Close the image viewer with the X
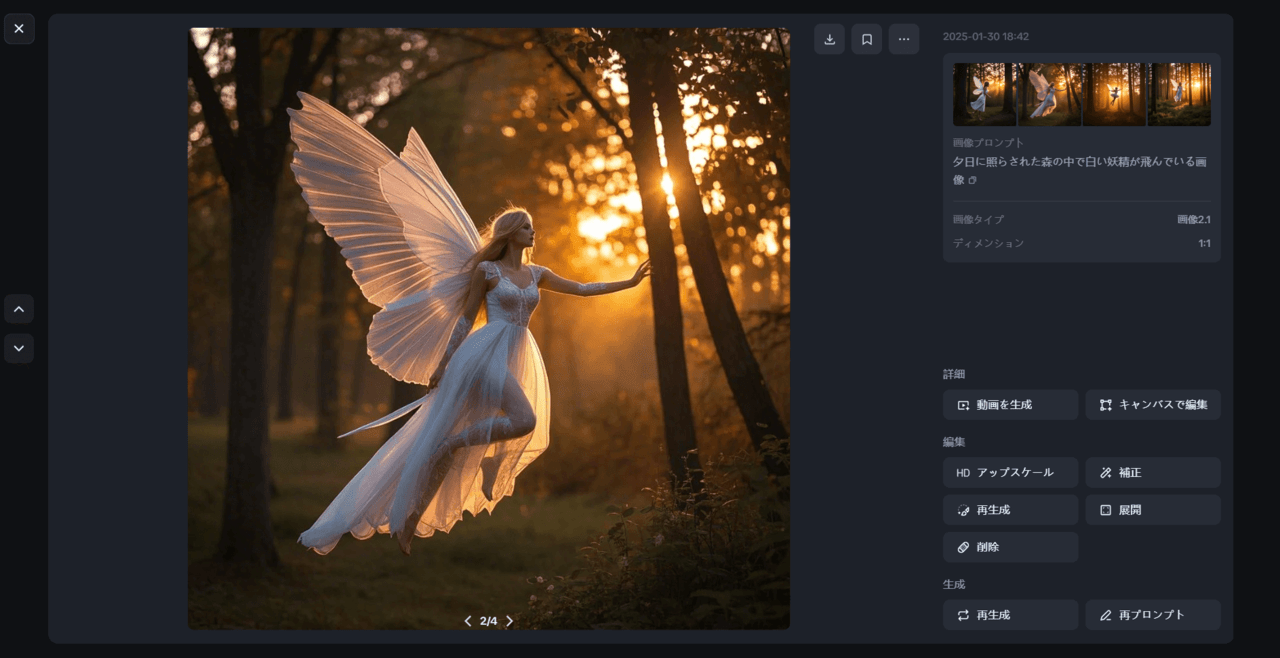This screenshot has width=1280, height=658. click(x=19, y=29)
